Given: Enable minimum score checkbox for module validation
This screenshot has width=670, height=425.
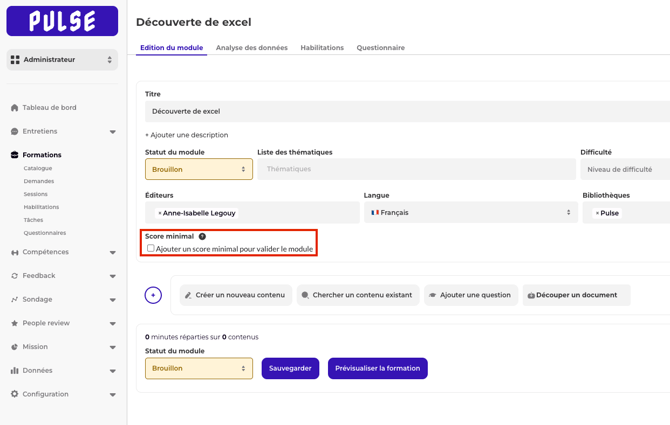Looking at the screenshot, I should pos(151,249).
